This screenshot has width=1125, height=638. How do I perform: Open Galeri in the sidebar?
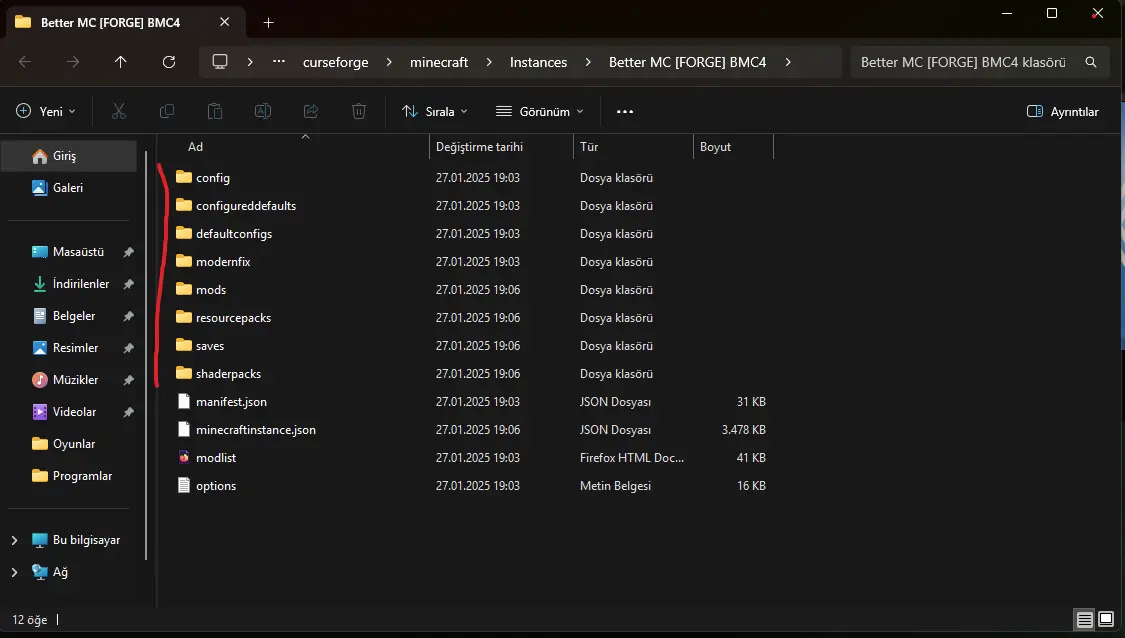point(69,187)
